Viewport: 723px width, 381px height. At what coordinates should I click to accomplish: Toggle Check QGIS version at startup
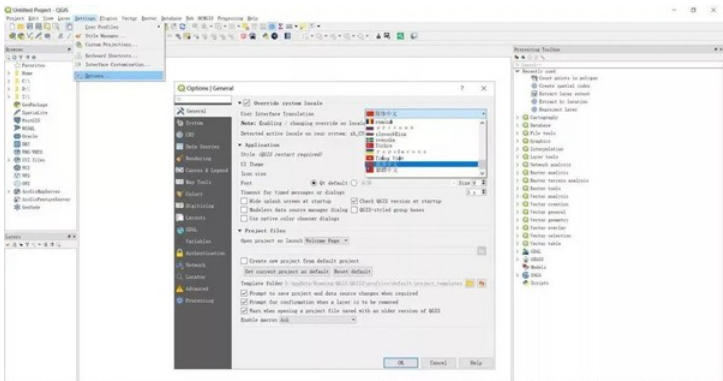[x=354, y=201]
